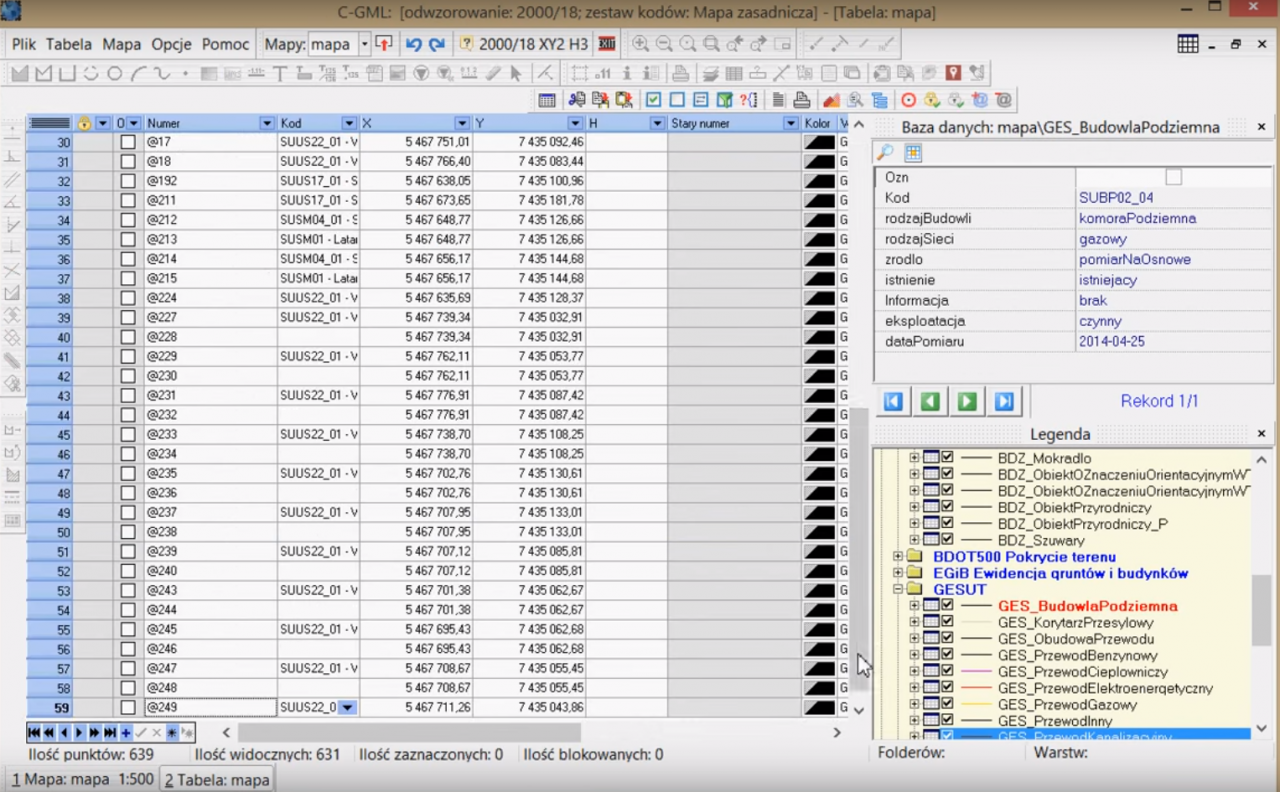The width and height of the screenshot is (1280, 792).
Task: Tick the checkbox for point @17
Action: pyautogui.click(x=128, y=142)
